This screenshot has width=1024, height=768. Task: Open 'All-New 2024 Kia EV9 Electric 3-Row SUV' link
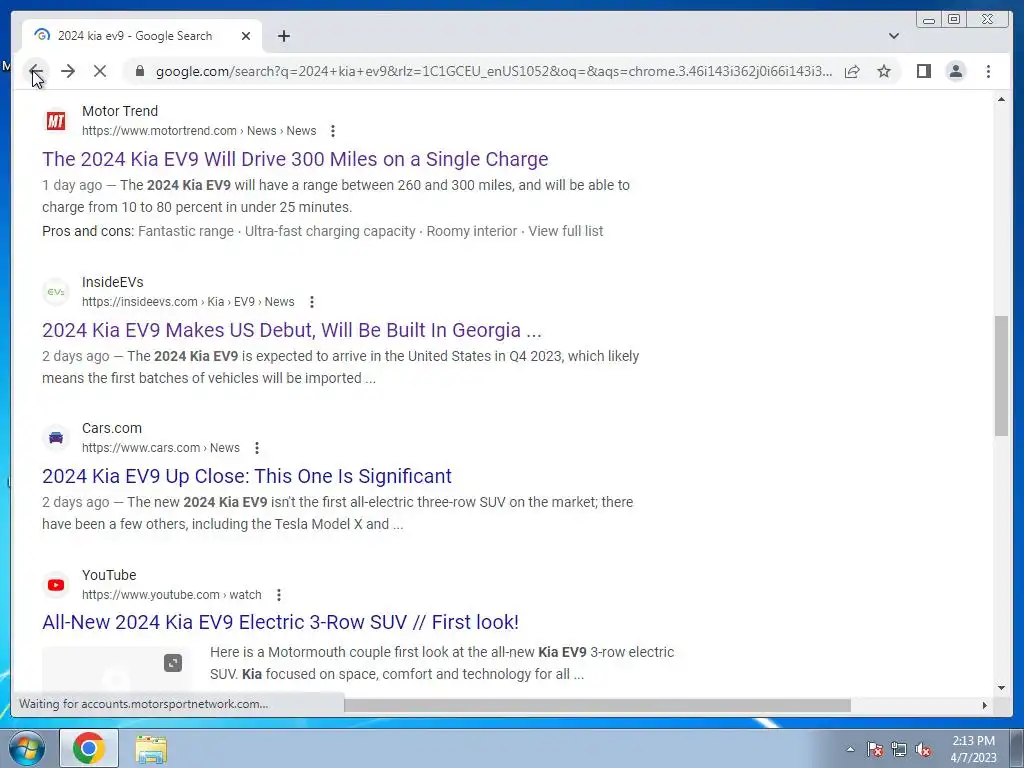[280, 622]
